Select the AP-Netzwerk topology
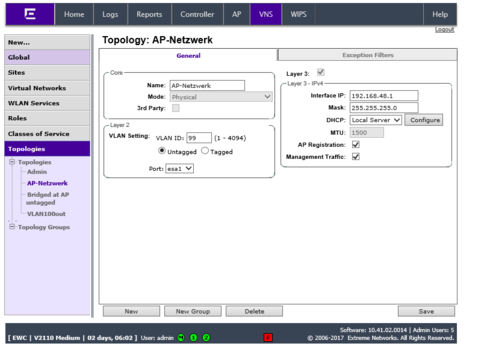490x364 pixels. click(x=47, y=183)
